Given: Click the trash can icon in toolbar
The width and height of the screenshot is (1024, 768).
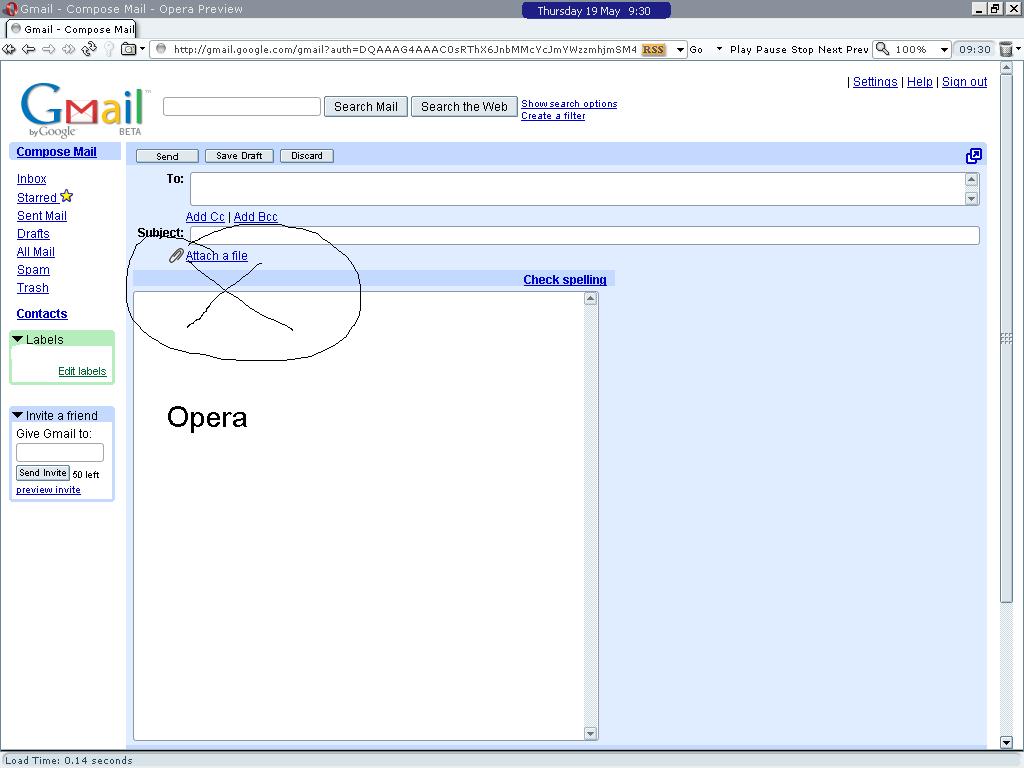Looking at the screenshot, I should pyautogui.click(x=1006, y=49).
